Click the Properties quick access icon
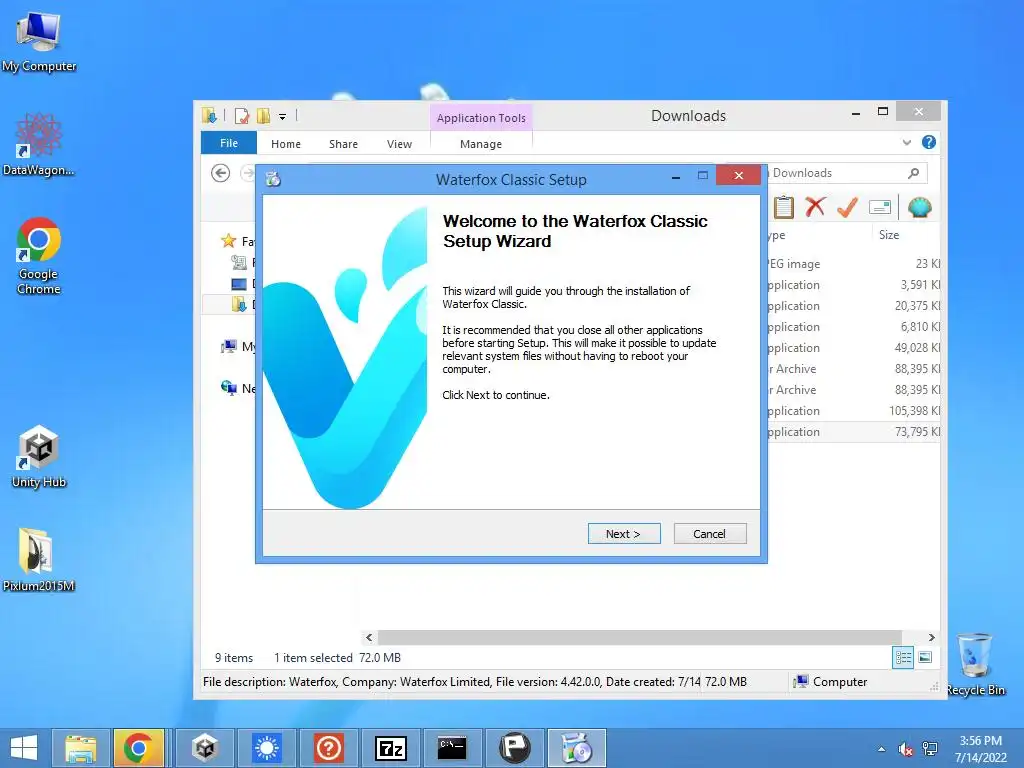This screenshot has width=1024, height=768. 242,116
